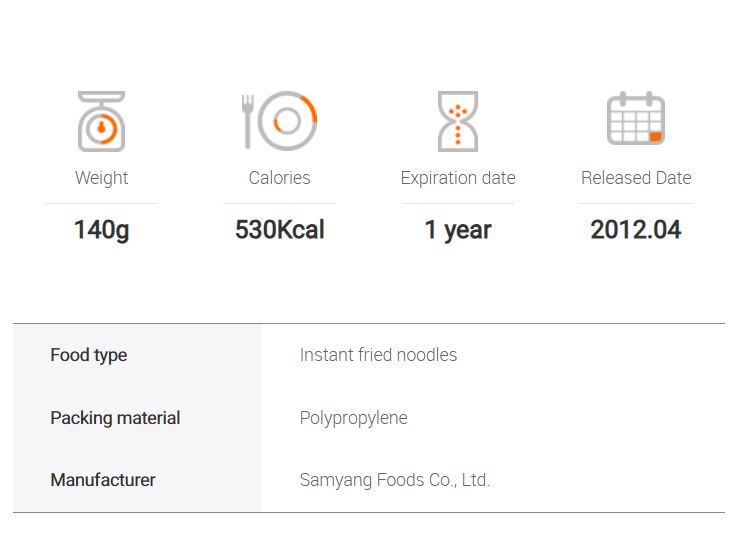Click the 1 year expiration value
The width and height of the screenshot is (747, 545).
[x=458, y=231]
